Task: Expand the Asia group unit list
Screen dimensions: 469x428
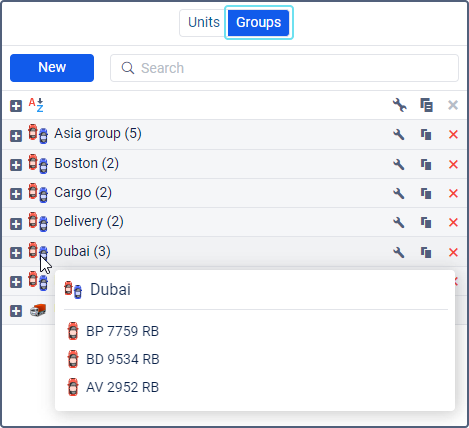Action: click(16, 136)
